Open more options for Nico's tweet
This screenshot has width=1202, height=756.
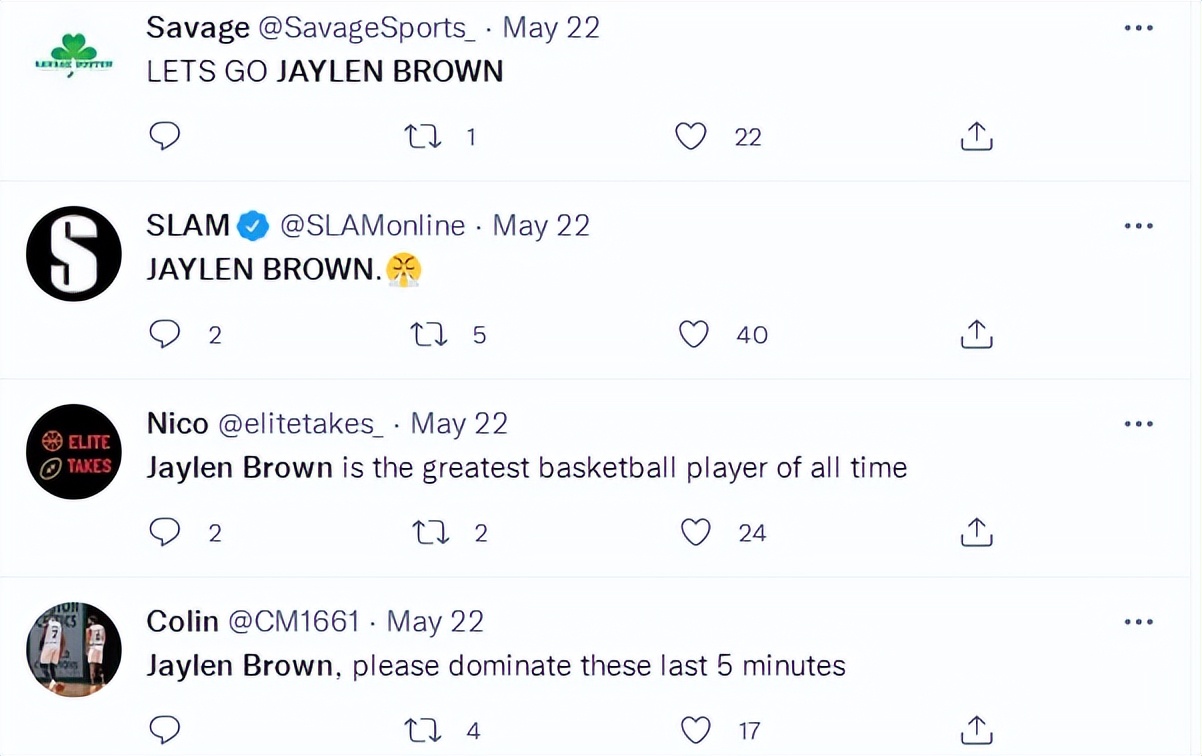(1138, 424)
